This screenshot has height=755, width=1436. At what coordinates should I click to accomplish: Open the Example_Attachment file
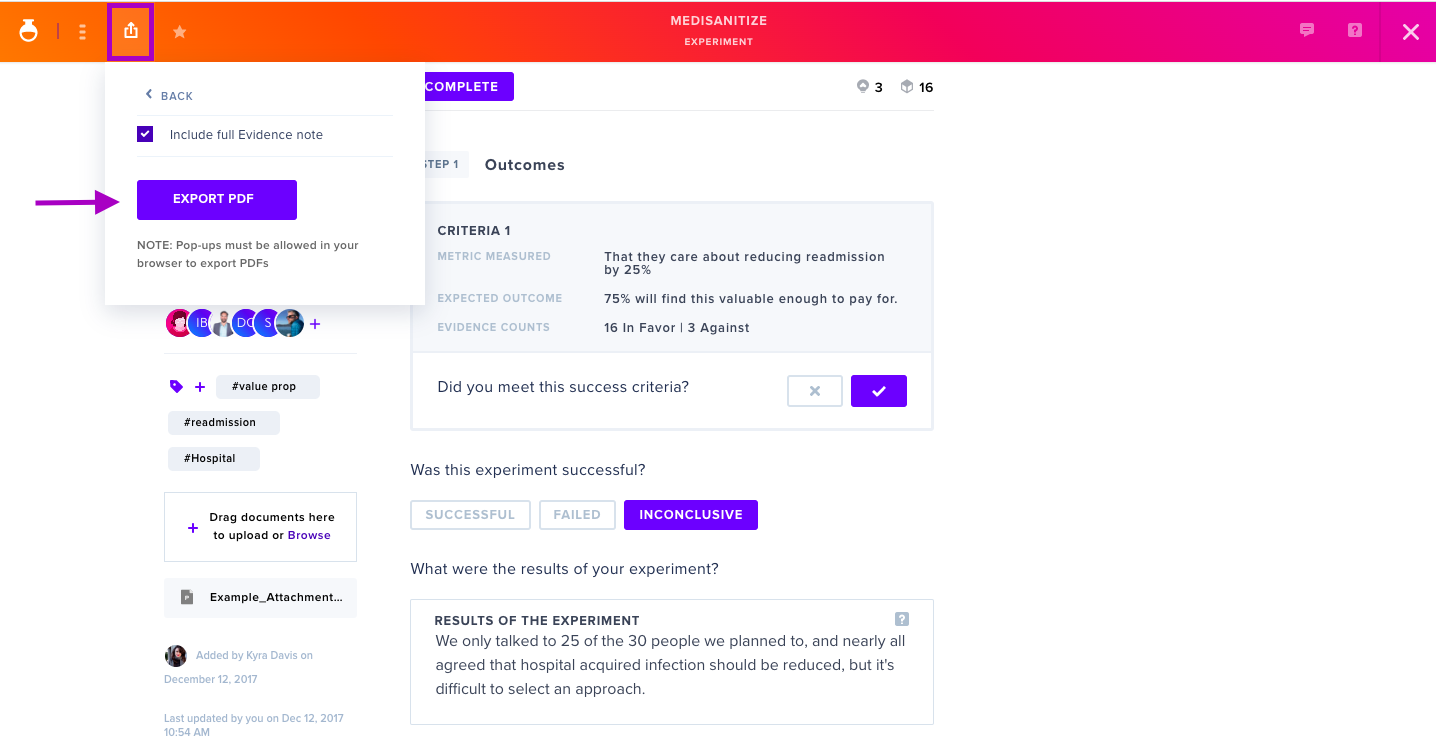[x=260, y=597]
